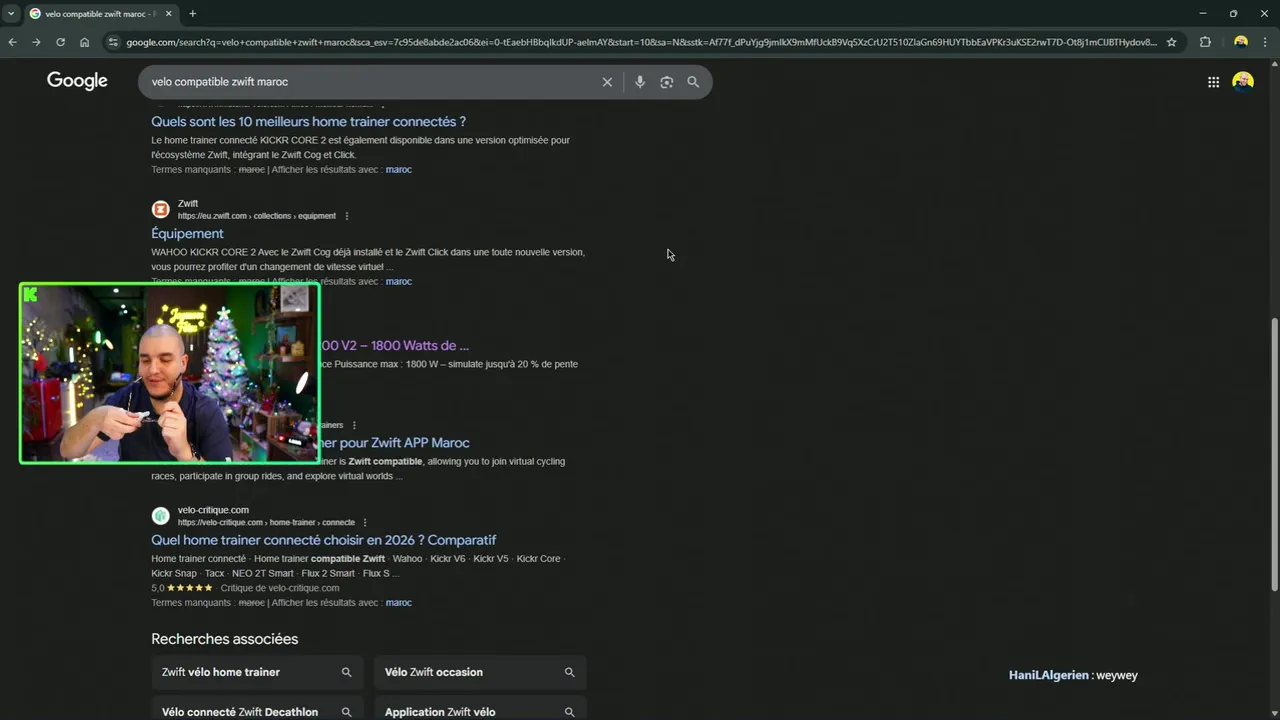Reload the page with the refresh icon
Screen dimensions: 1280x720
point(60,42)
